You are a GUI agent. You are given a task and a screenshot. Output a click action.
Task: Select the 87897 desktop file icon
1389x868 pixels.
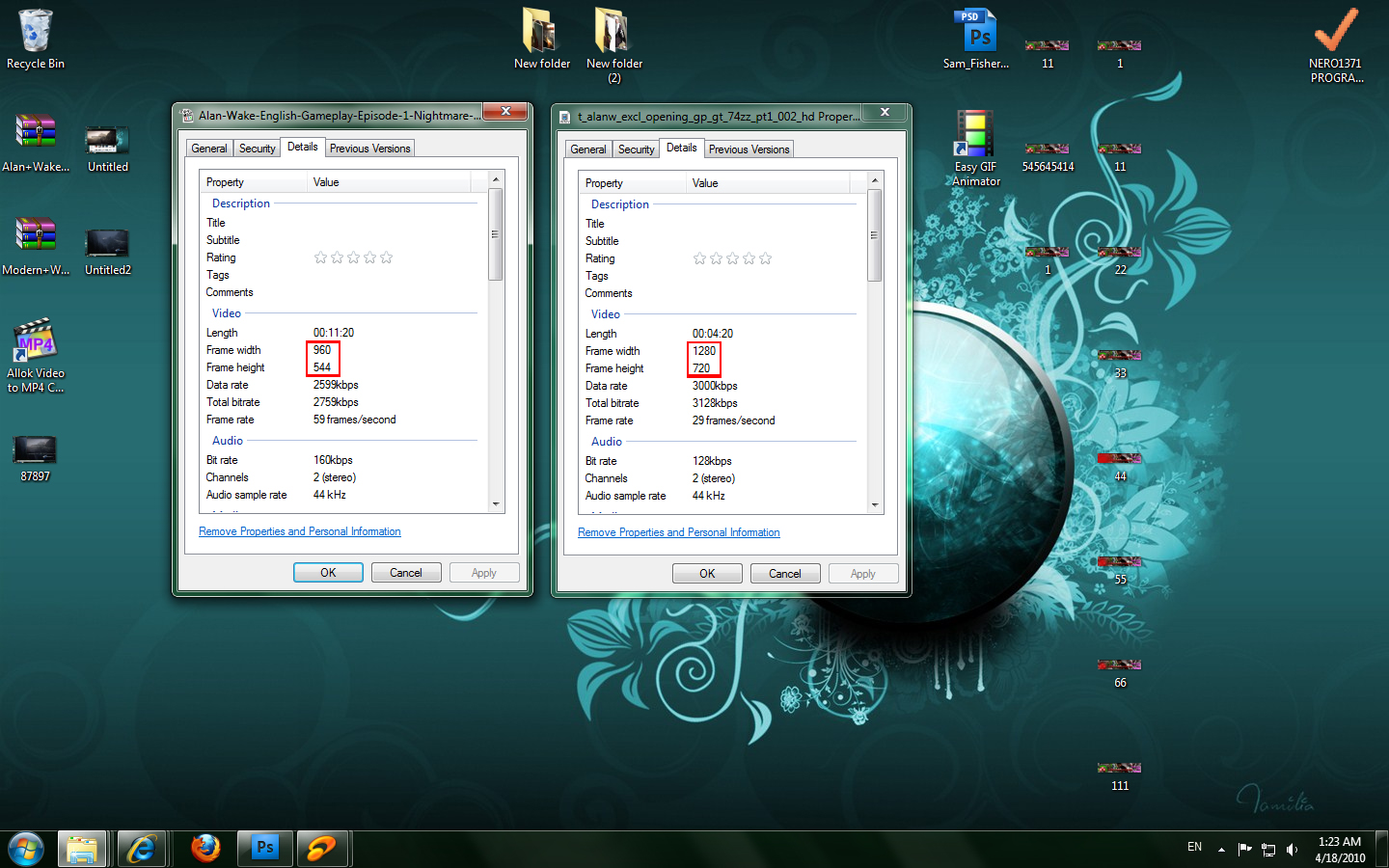pos(36,457)
